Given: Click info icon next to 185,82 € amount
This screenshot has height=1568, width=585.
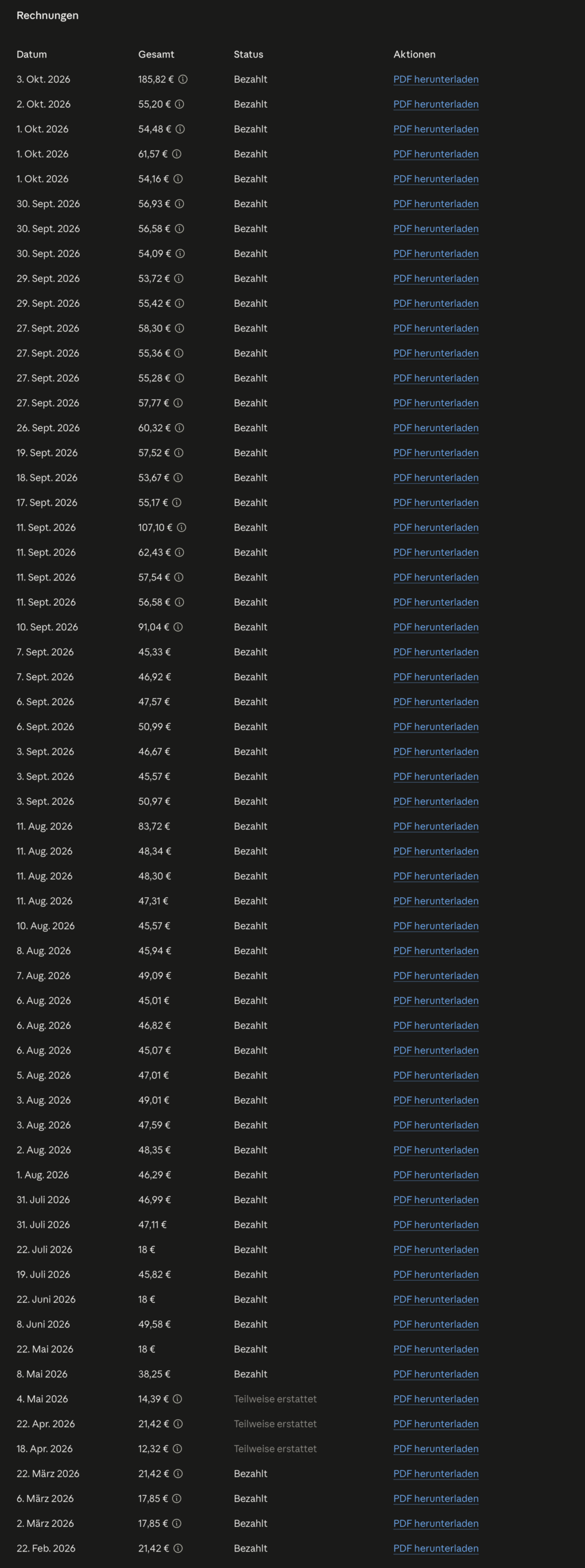Looking at the screenshot, I should point(183,79).
